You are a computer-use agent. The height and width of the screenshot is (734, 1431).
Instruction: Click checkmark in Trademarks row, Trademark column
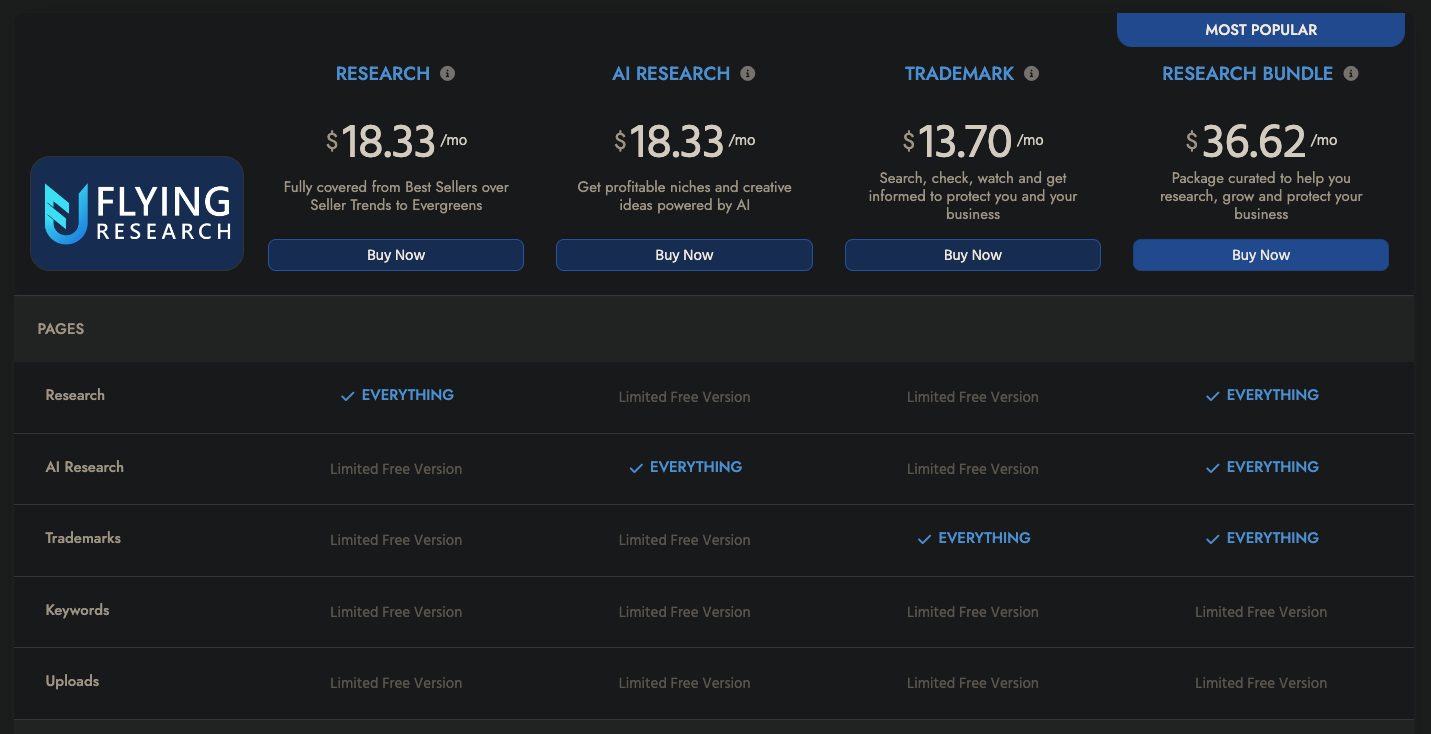click(924, 539)
